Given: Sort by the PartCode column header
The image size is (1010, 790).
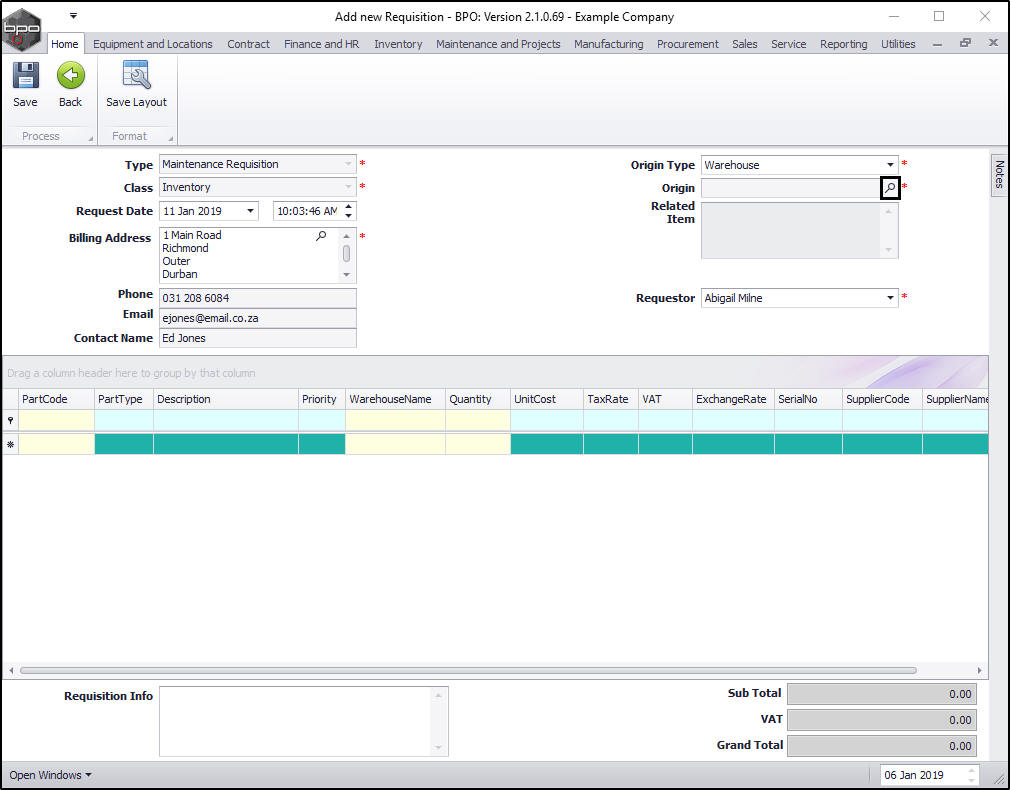Looking at the screenshot, I should (x=57, y=399).
